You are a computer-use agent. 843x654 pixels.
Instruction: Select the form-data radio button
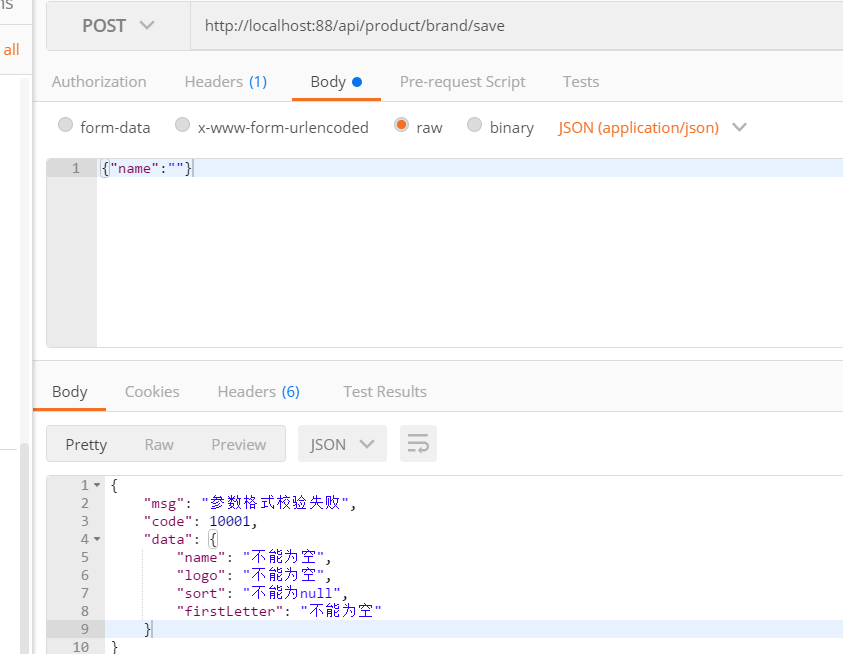[x=66, y=126]
